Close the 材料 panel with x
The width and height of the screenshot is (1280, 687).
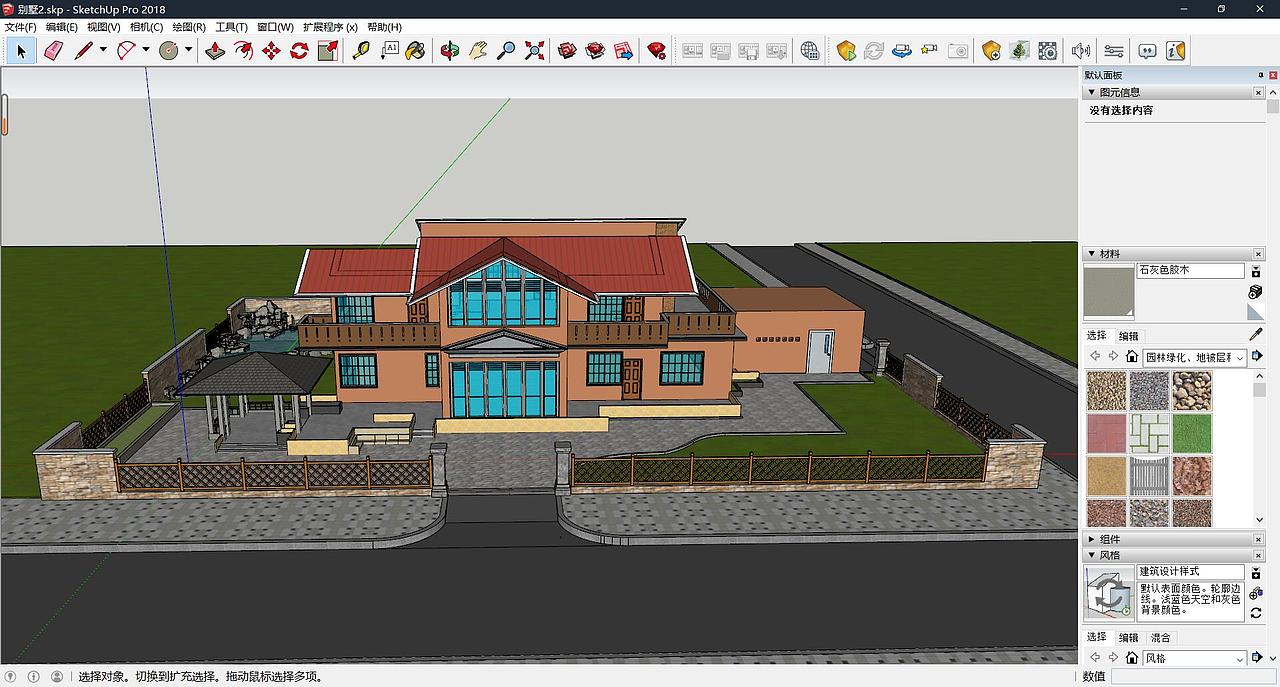point(1259,254)
